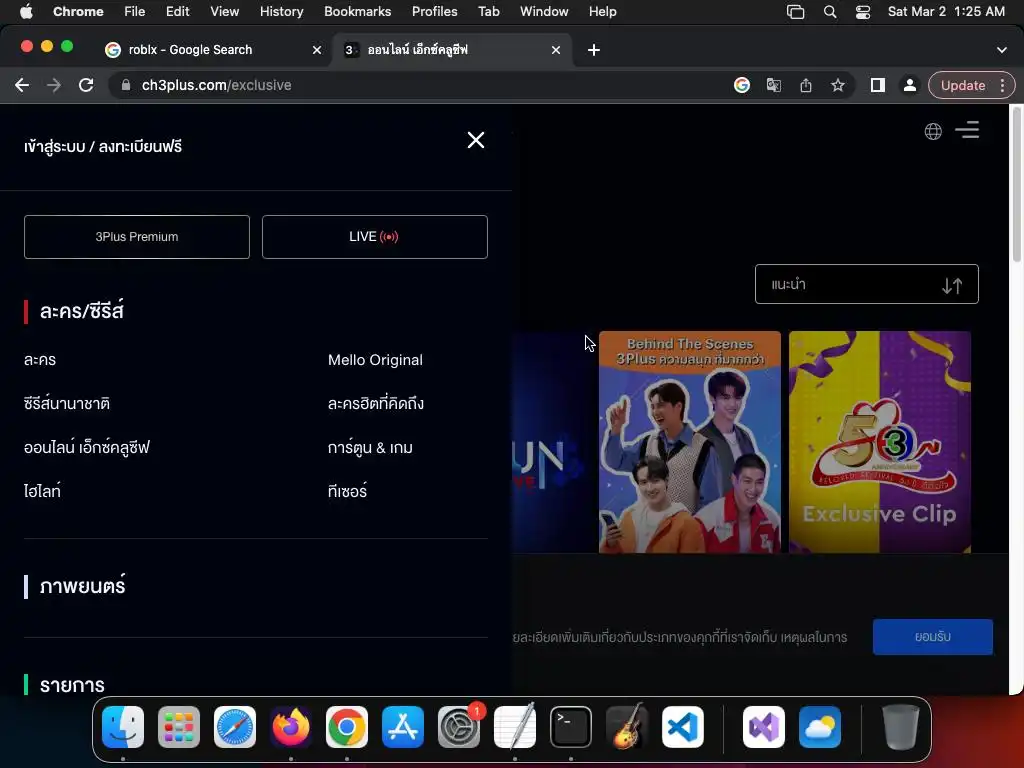
Task: Expand the tab search chevron
Action: pyautogui.click(x=1001, y=50)
